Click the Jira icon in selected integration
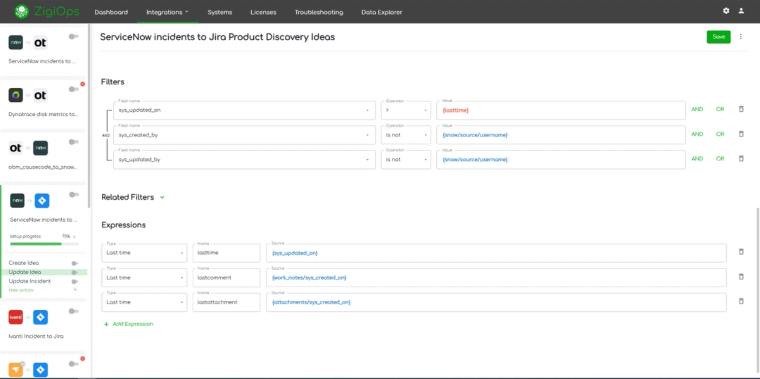Screen dimensions: 760x379 click(42, 201)
